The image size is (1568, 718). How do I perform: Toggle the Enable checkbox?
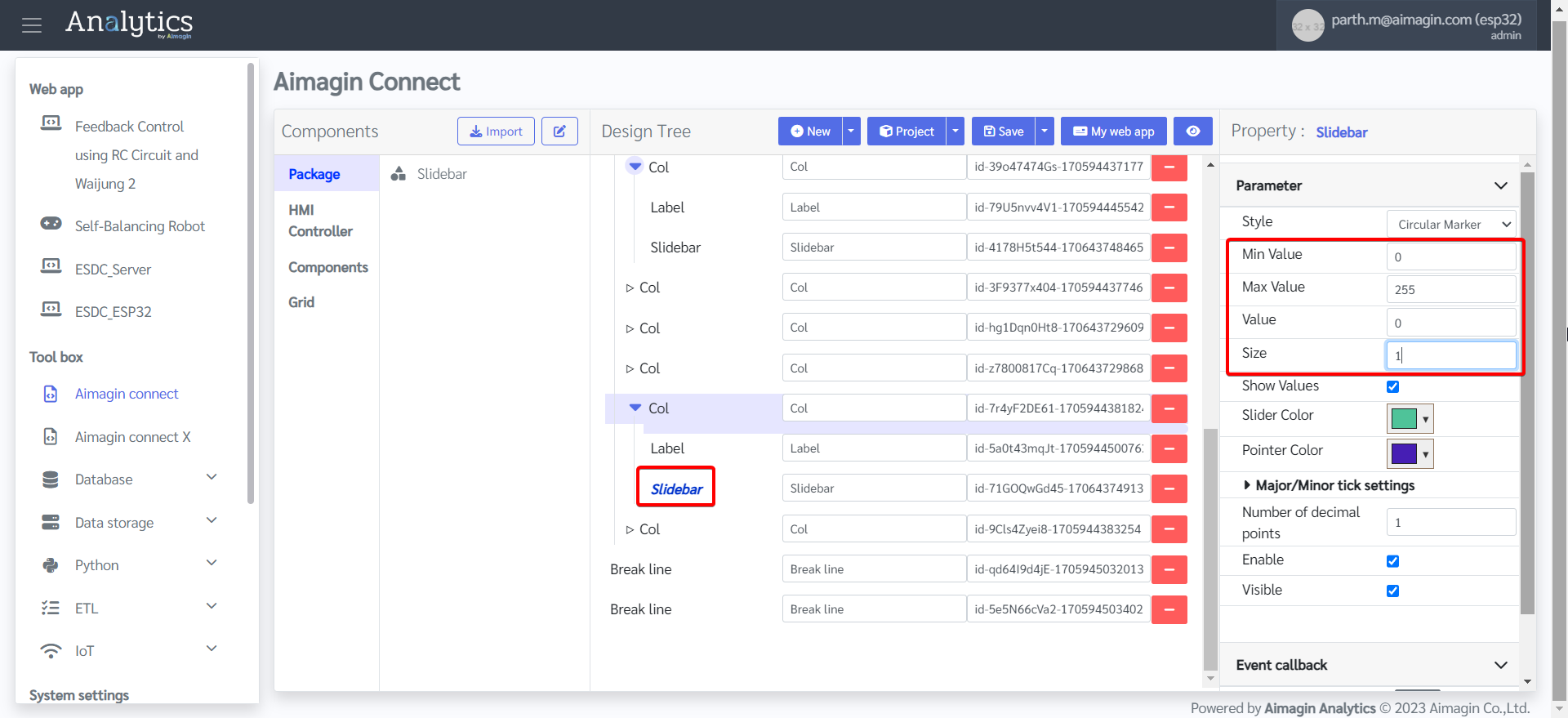[1392, 560]
